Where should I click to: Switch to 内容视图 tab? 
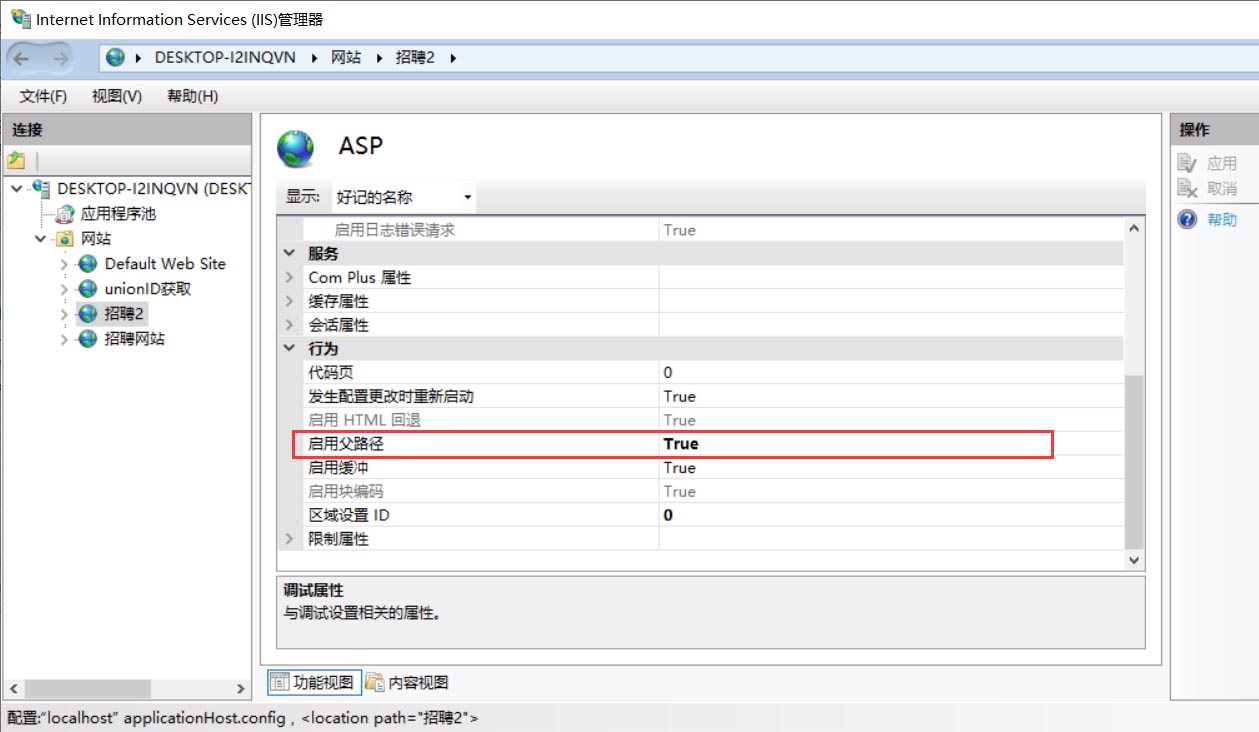[420, 682]
